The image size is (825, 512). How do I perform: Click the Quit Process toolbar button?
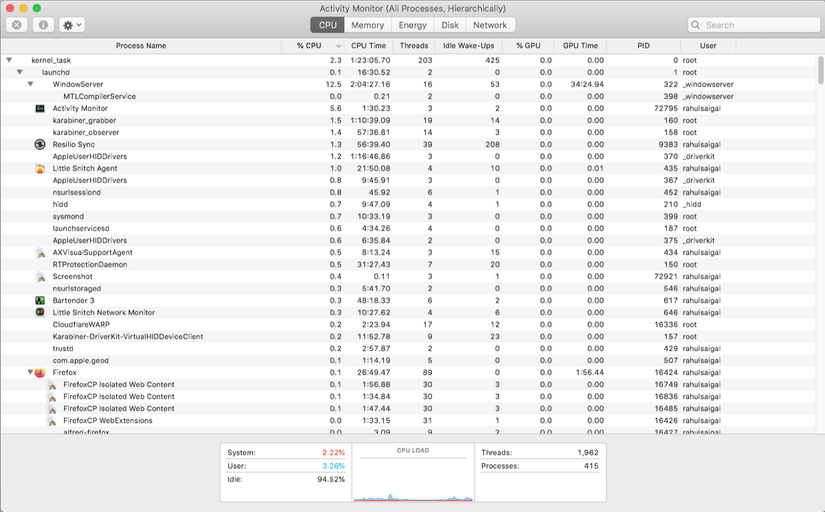(x=17, y=25)
